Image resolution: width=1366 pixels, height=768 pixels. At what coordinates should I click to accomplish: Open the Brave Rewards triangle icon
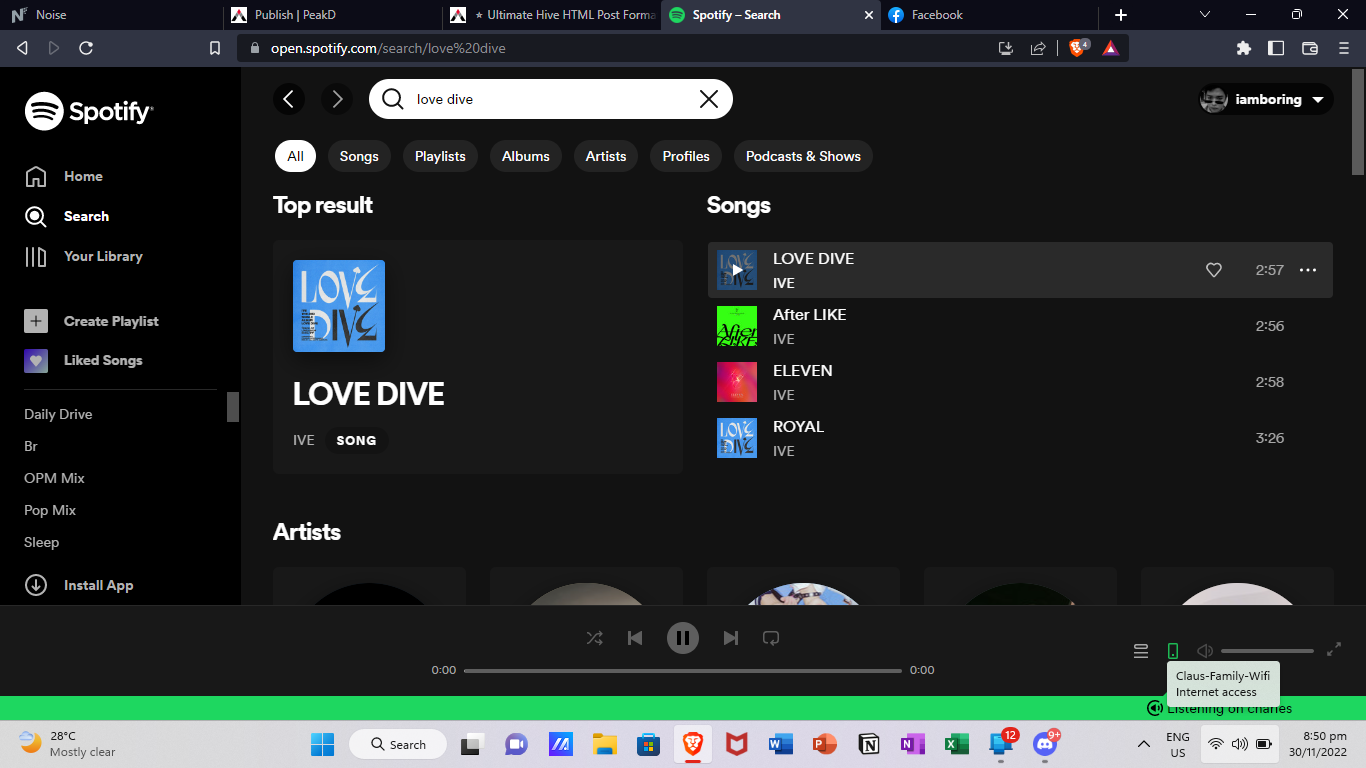(1110, 47)
